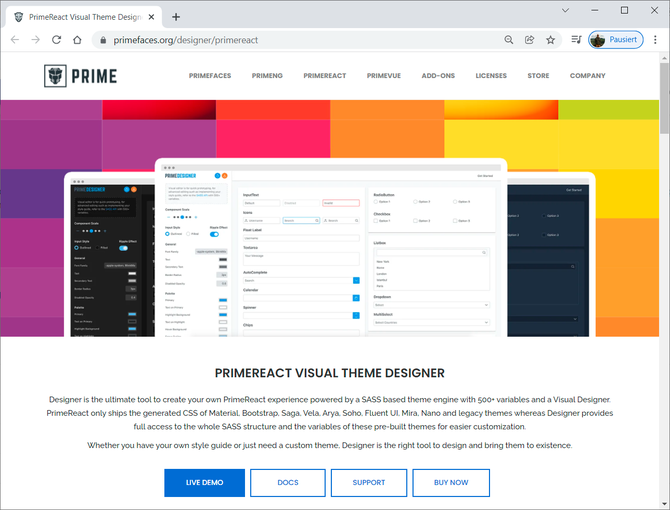Click the scrollbar down arrow
This screenshot has width=670, height=510.
tap(664, 504)
